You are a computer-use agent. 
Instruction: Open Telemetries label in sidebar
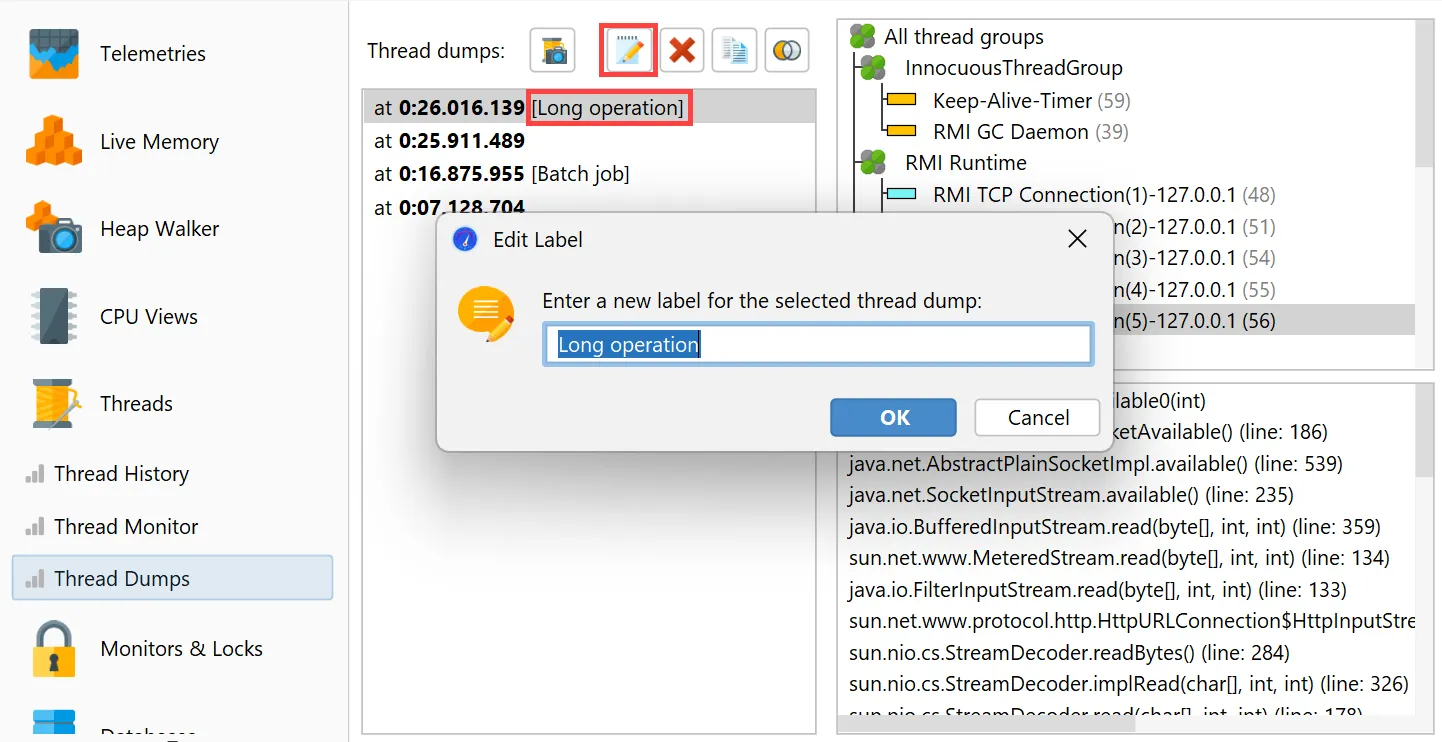[x=153, y=54]
